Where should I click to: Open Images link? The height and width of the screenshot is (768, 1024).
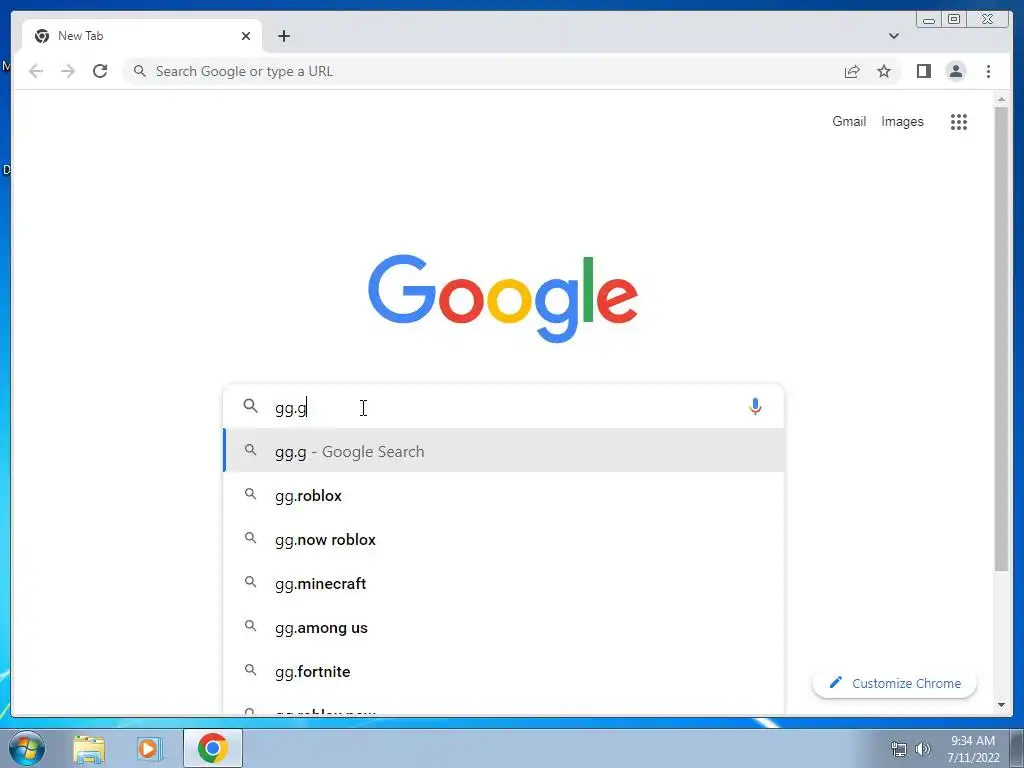[x=902, y=121]
